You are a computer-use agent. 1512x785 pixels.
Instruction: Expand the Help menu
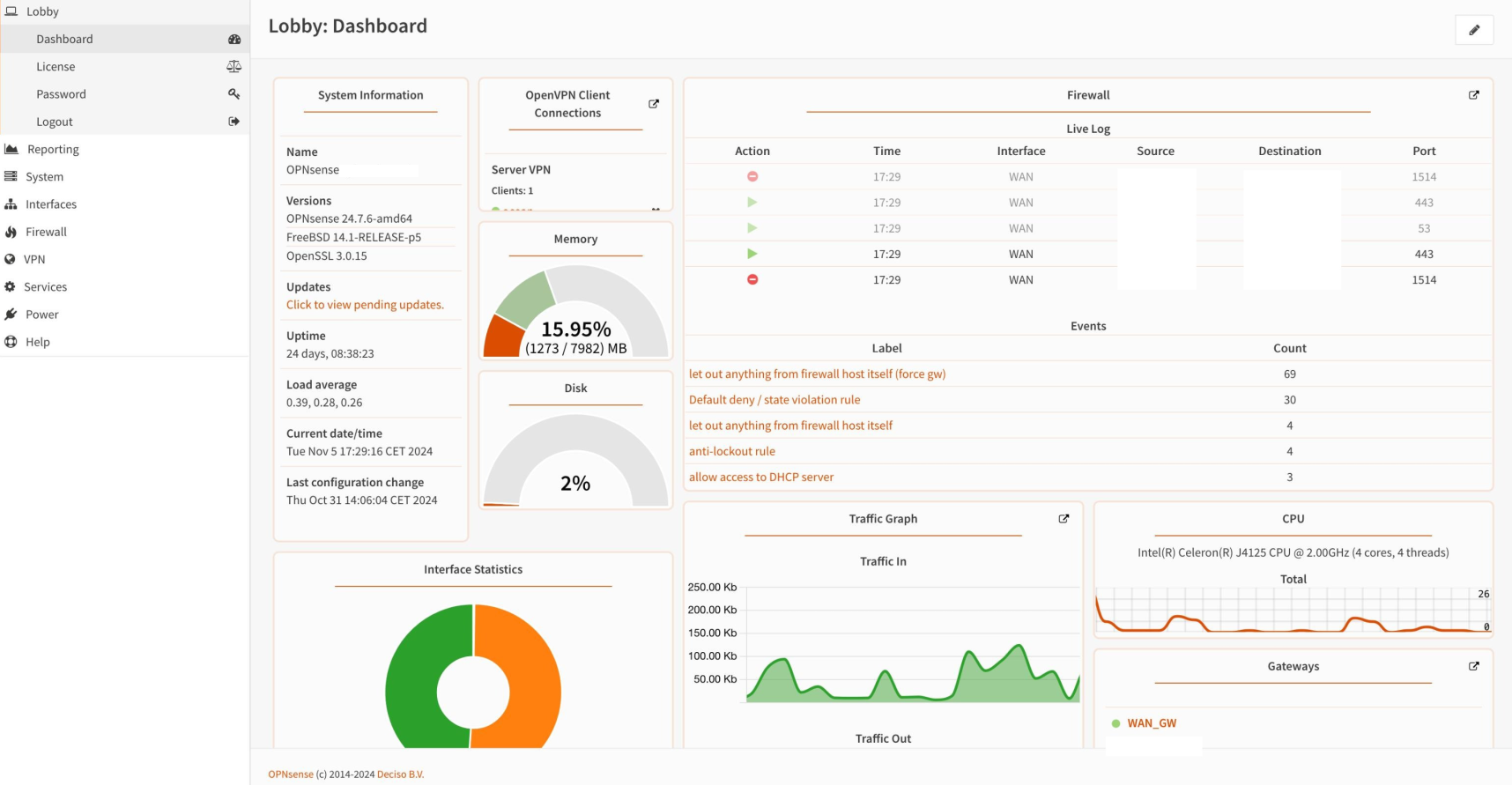124,342
